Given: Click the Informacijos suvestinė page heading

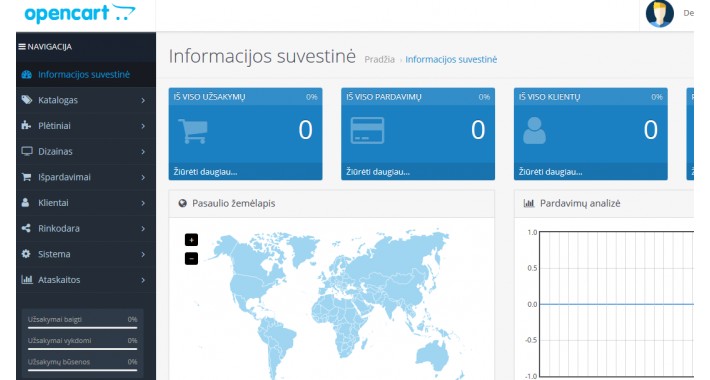Looking at the screenshot, I should tap(262, 56).
